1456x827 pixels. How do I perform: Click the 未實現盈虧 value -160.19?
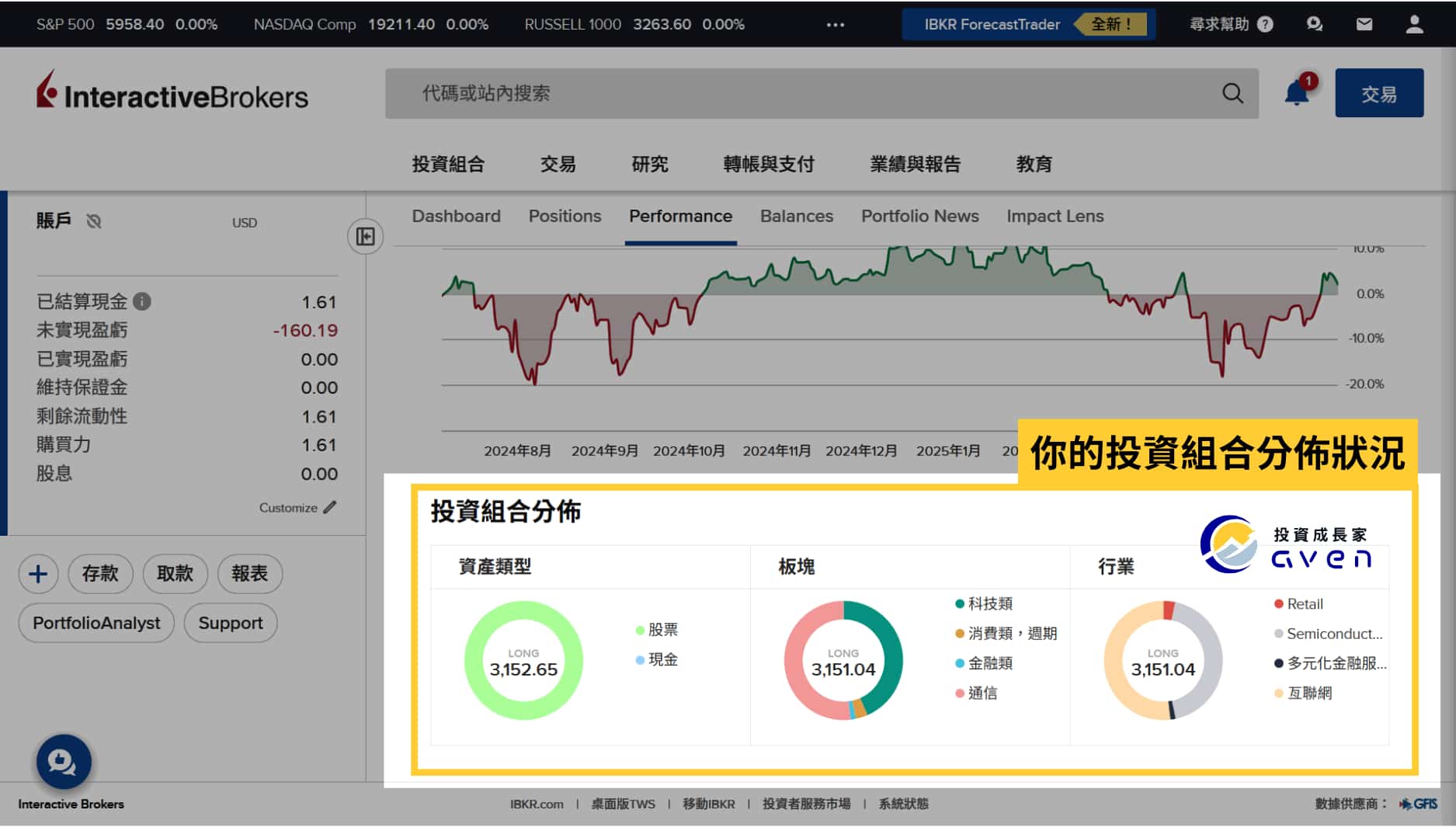point(305,330)
